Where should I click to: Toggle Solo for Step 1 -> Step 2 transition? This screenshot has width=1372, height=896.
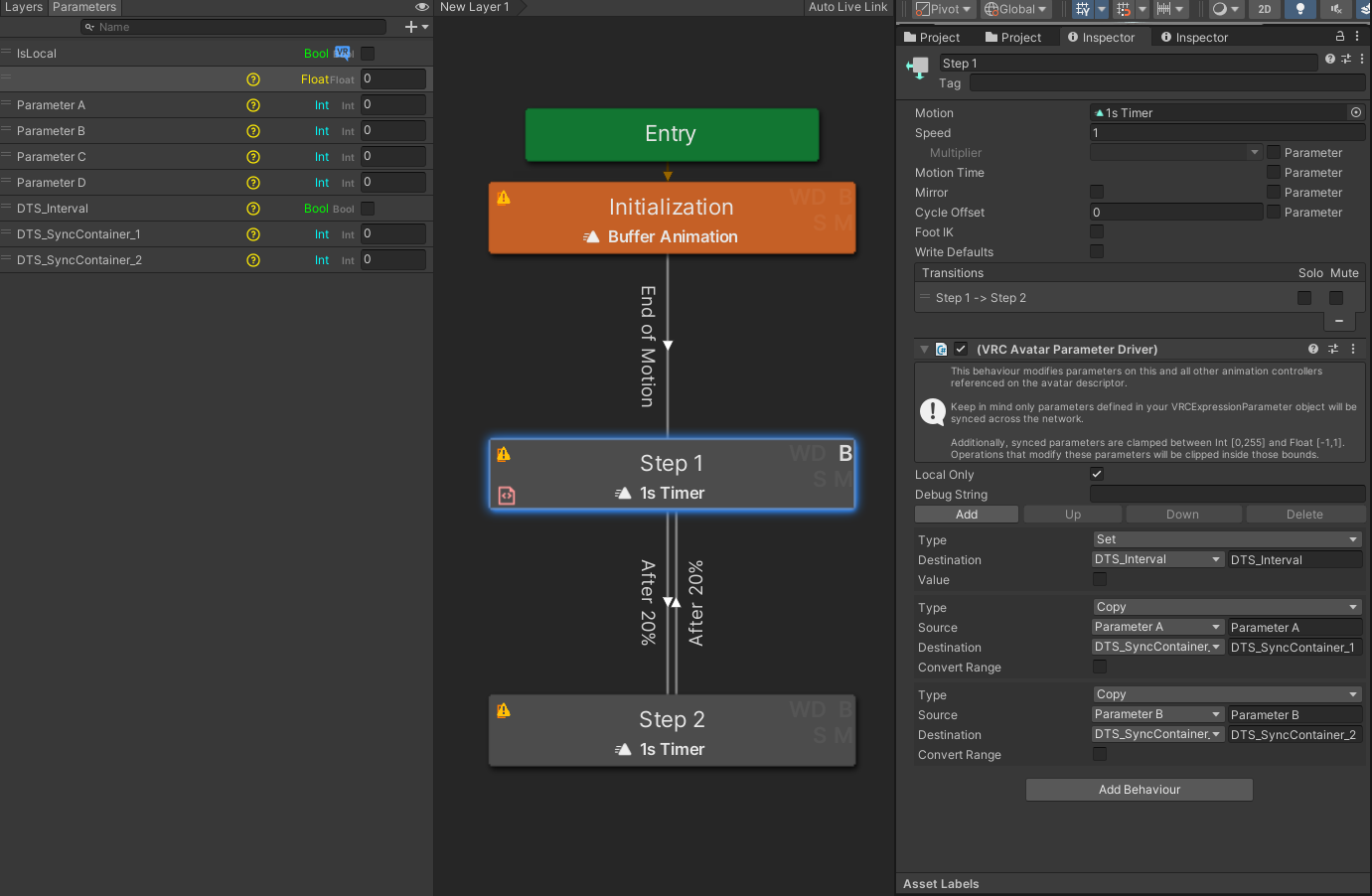click(1304, 298)
